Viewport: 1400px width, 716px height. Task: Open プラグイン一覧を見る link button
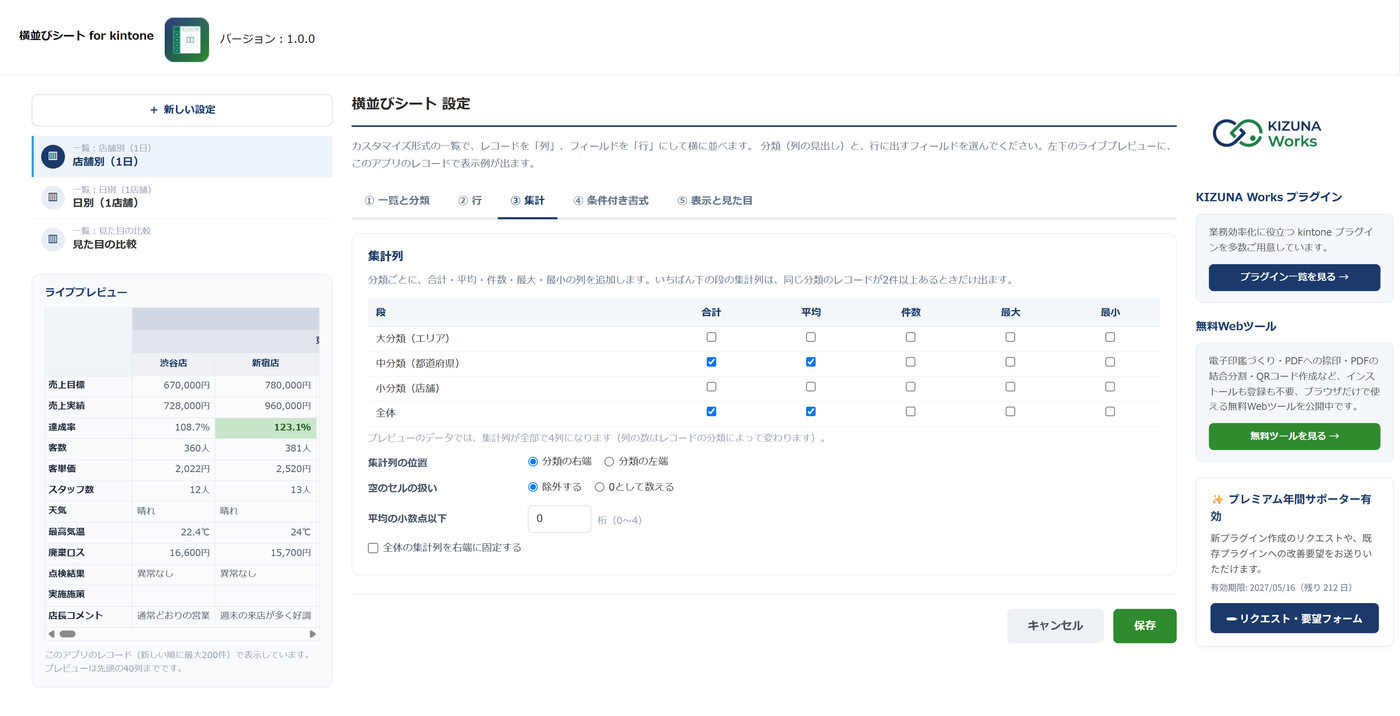1294,277
